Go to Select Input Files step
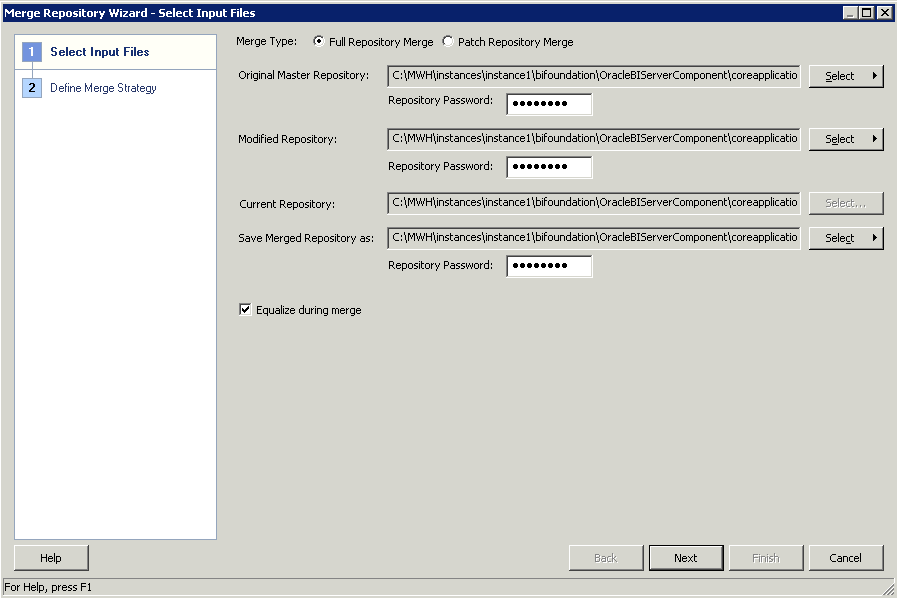 [x=100, y=52]
